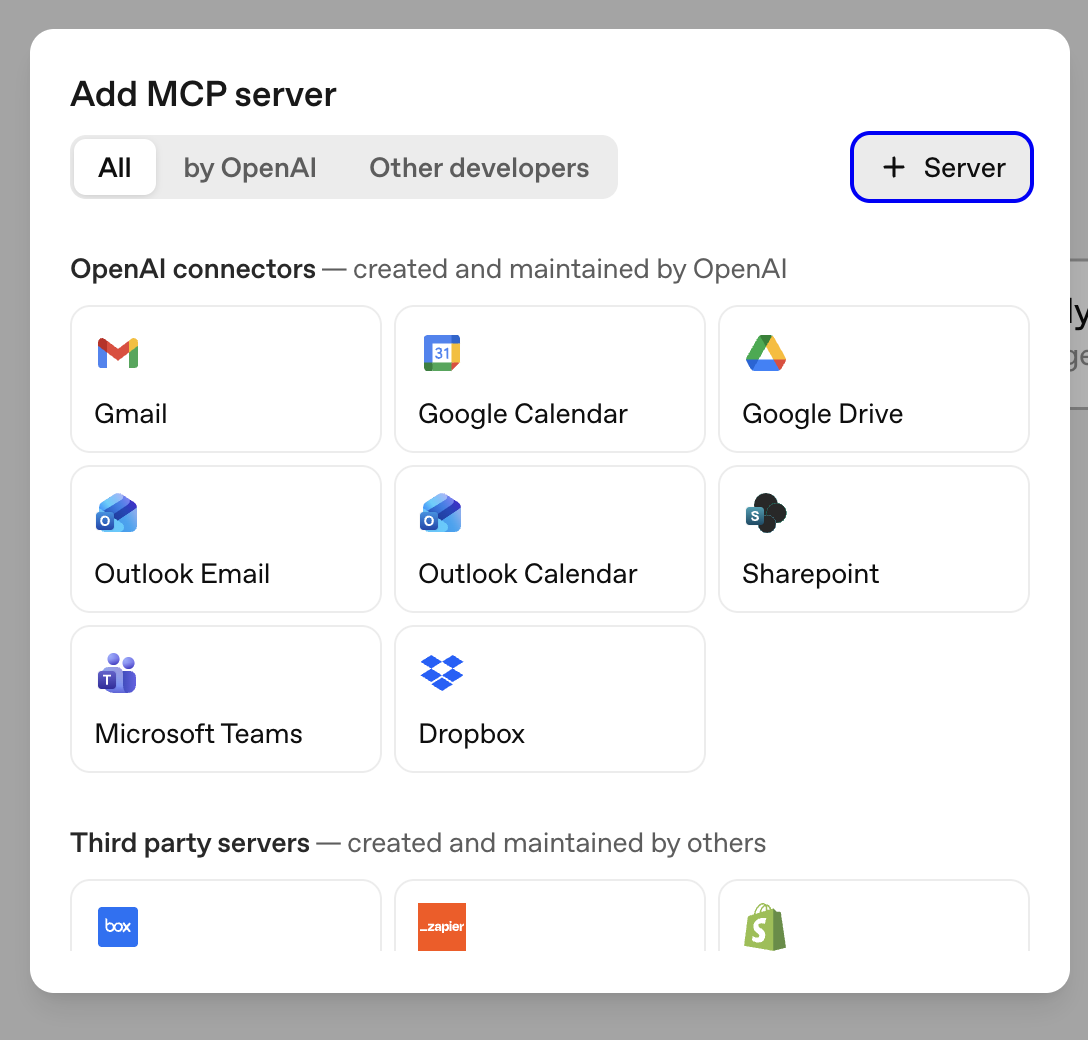This screenshot has width=1088, height=1040.
Task: Switch to the 'by OpenAI' tab
Action: click(249, 167)
